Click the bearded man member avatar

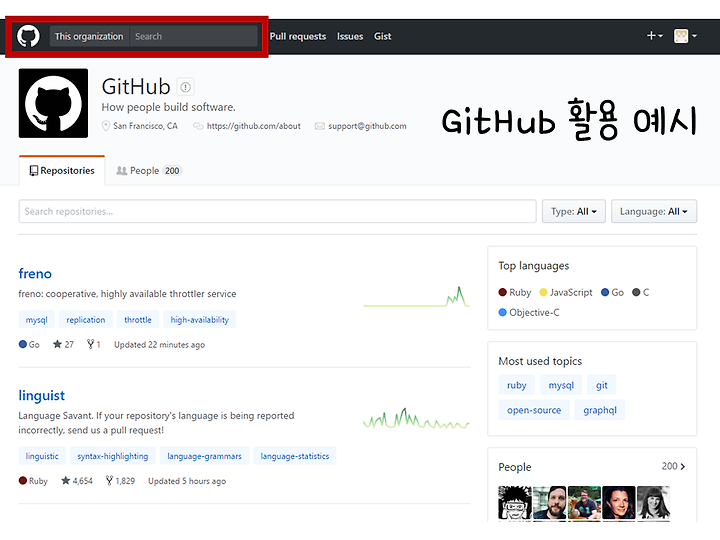tap(550, 503)
